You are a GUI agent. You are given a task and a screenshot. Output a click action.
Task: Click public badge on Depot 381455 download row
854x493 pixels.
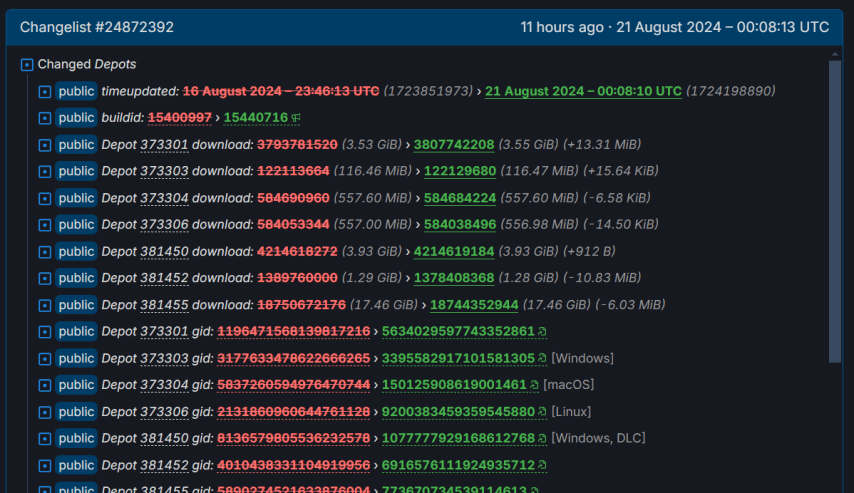[76, 305]
